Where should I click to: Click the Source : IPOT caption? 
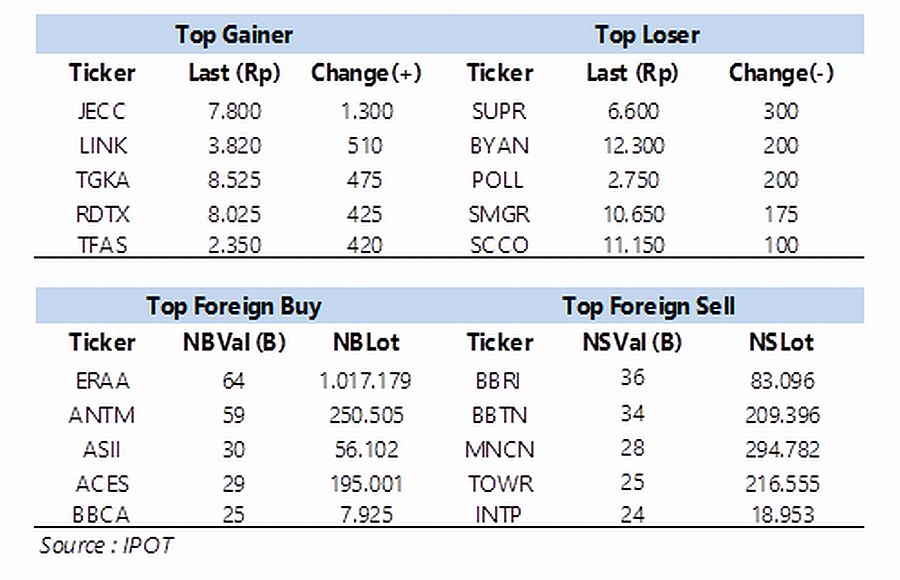106,545
